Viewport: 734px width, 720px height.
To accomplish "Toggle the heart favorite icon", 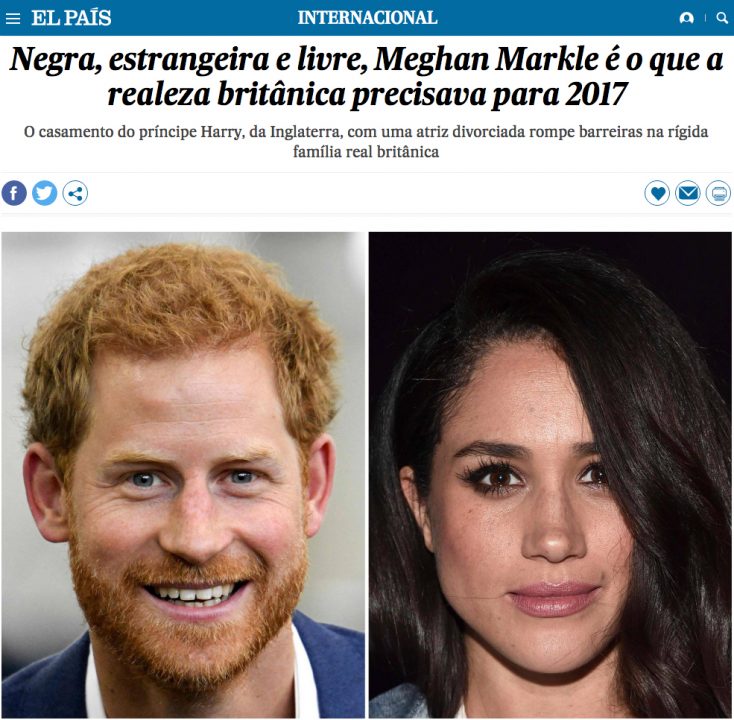I will click(x=657, y=193).
